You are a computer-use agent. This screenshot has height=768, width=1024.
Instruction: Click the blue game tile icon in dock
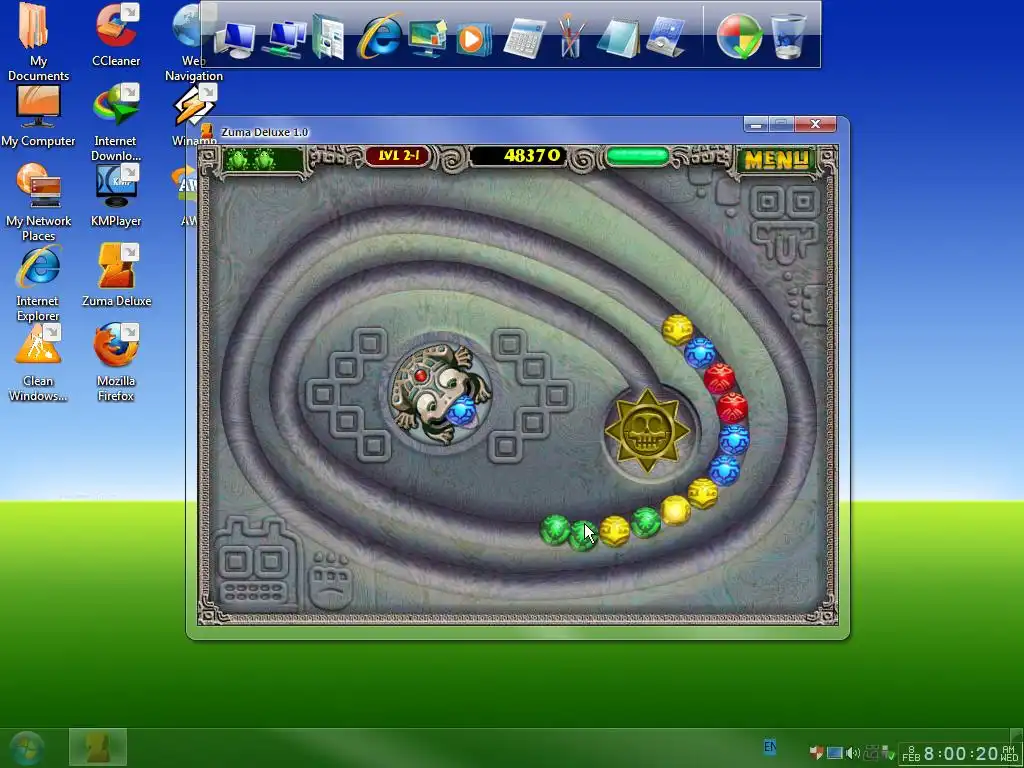coord(665,38)
